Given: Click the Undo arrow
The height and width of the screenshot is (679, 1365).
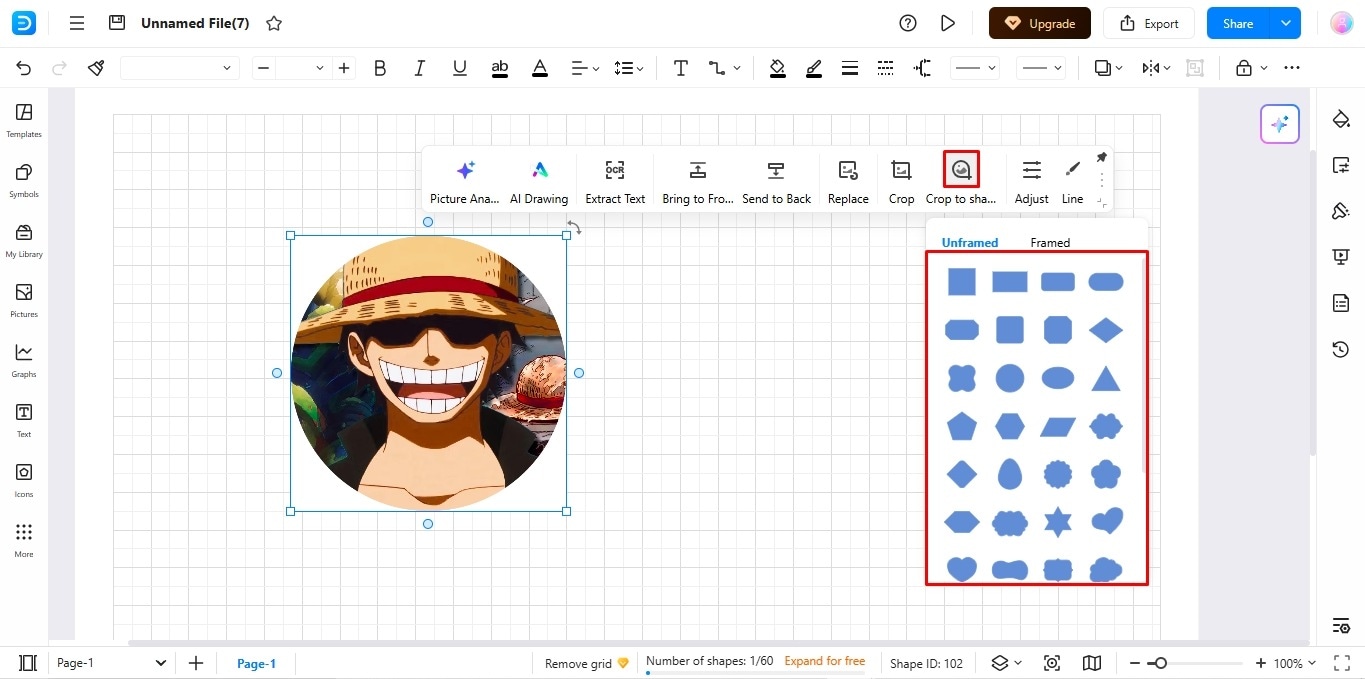Looking at the screenshot, I should (x=24, y=68).
